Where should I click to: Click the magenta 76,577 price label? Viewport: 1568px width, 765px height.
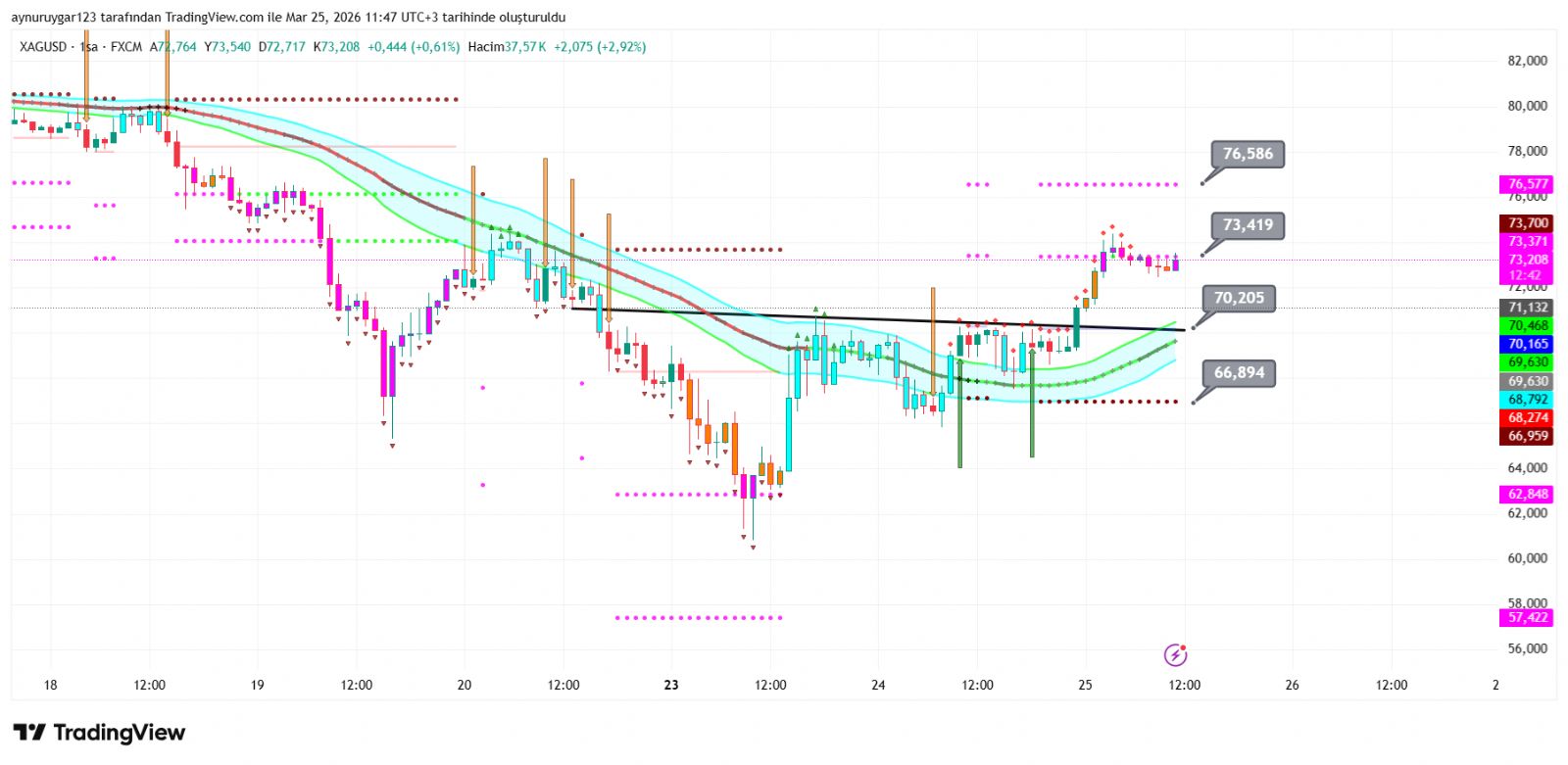tap(1528, 184)
